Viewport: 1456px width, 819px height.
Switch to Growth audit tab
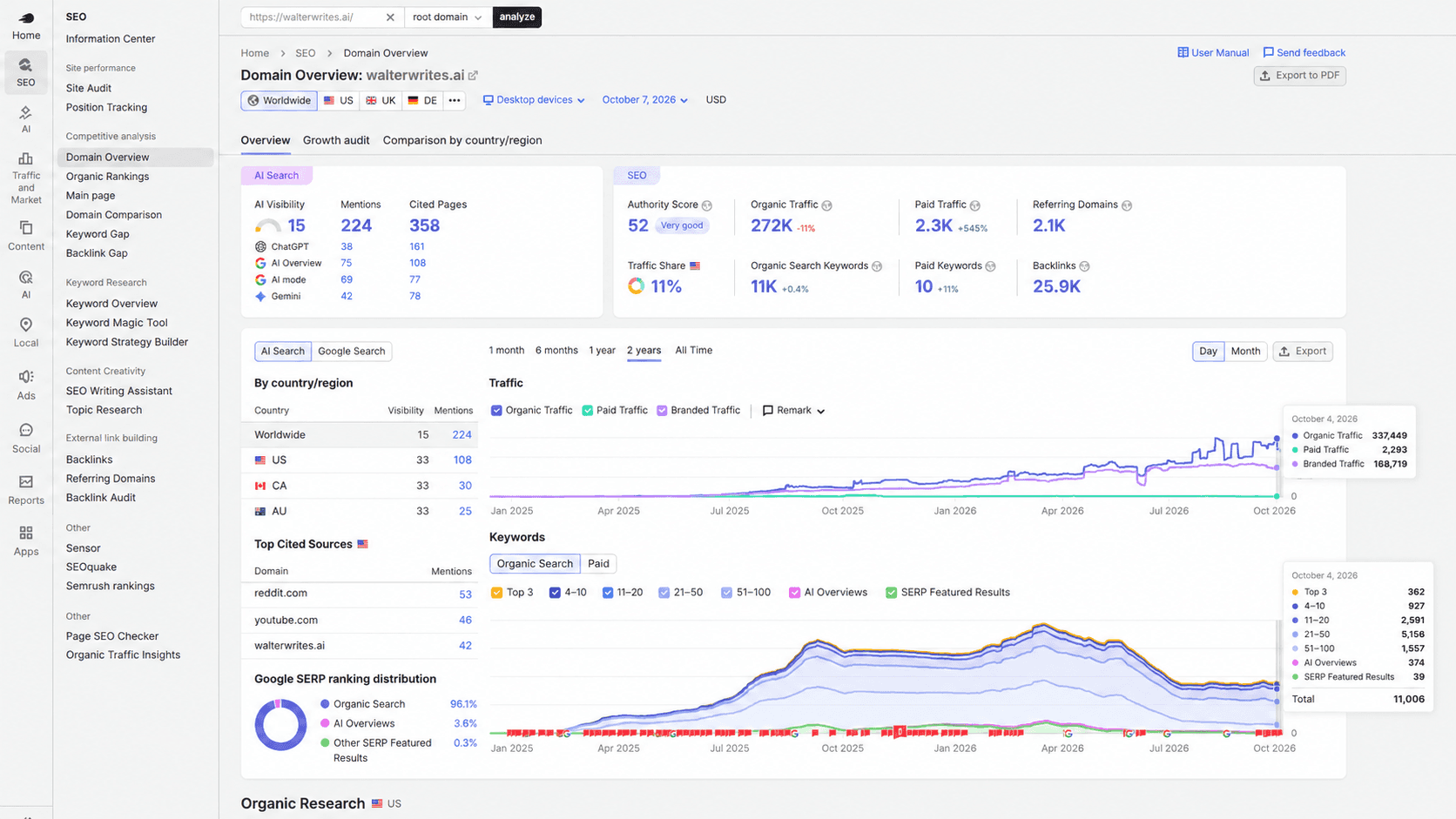tap(336, 140)
